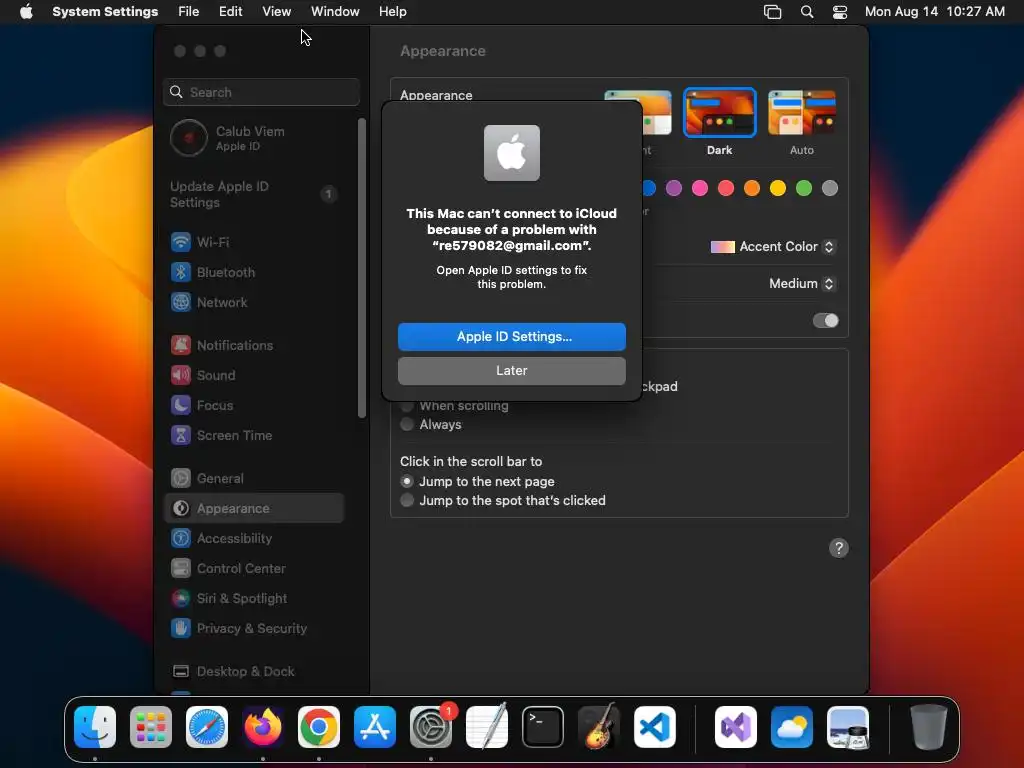
Task: Dismiss dialog with Later button
Action: coord(512,371)
